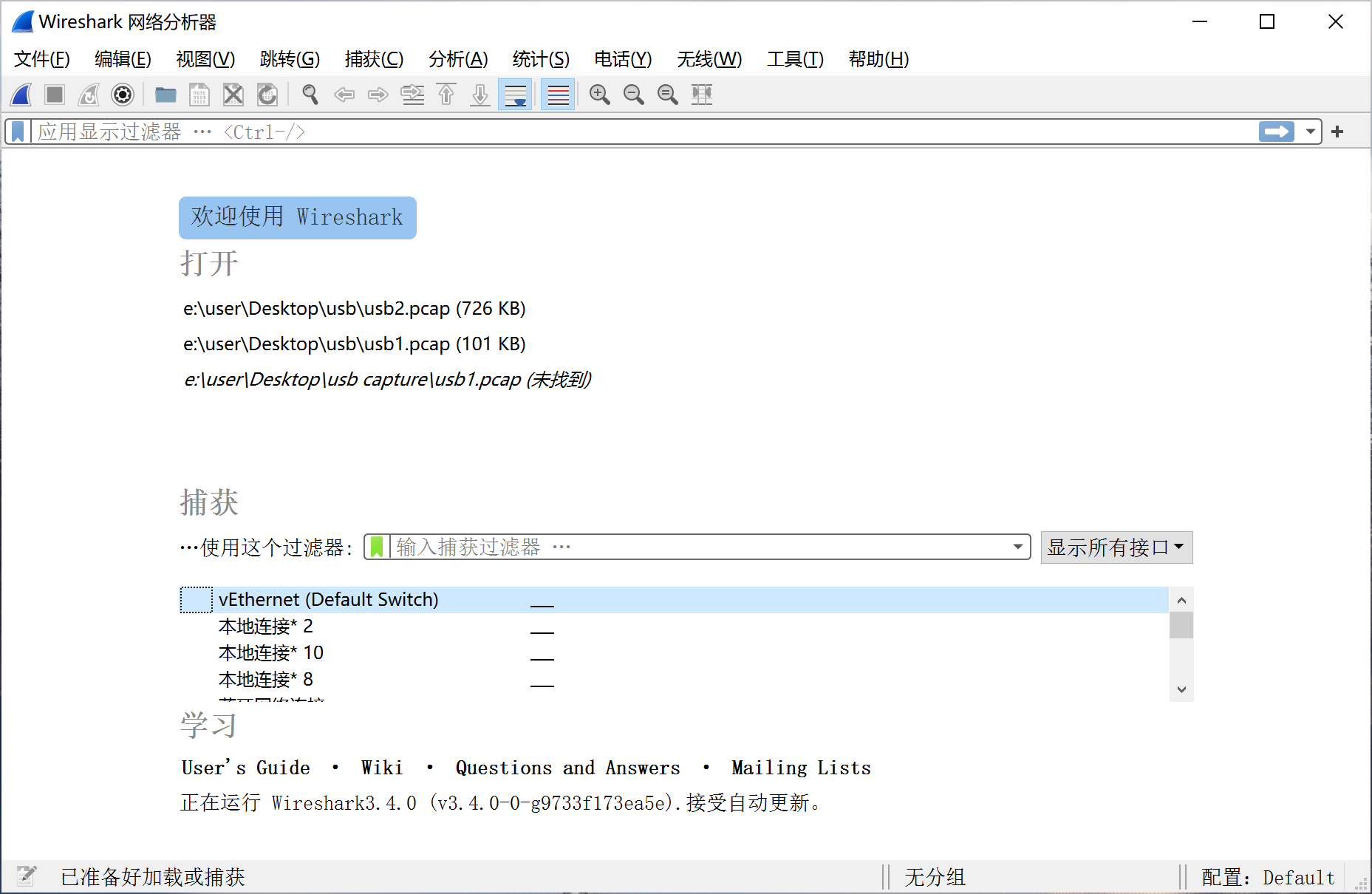The width and height of the screenshot is (1372, 894).
Task: Open the 帮助(H) menu
Action: [879, 59]
